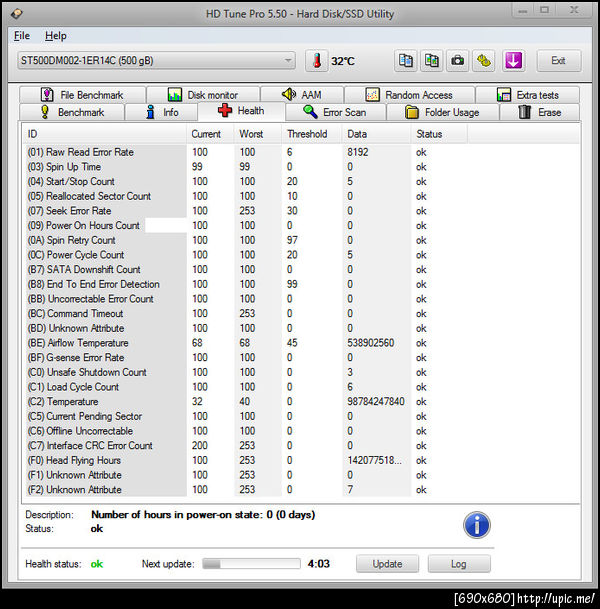Click the 98784247840 data value

(x=376, y=402)
